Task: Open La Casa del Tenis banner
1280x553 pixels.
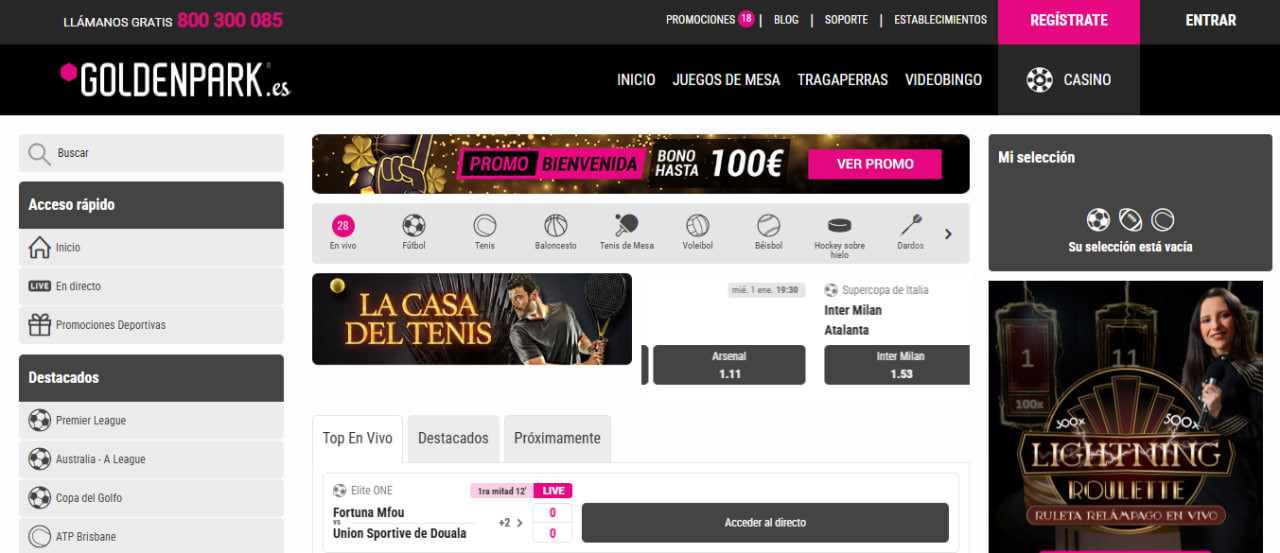Action: [x=472, y=319]
